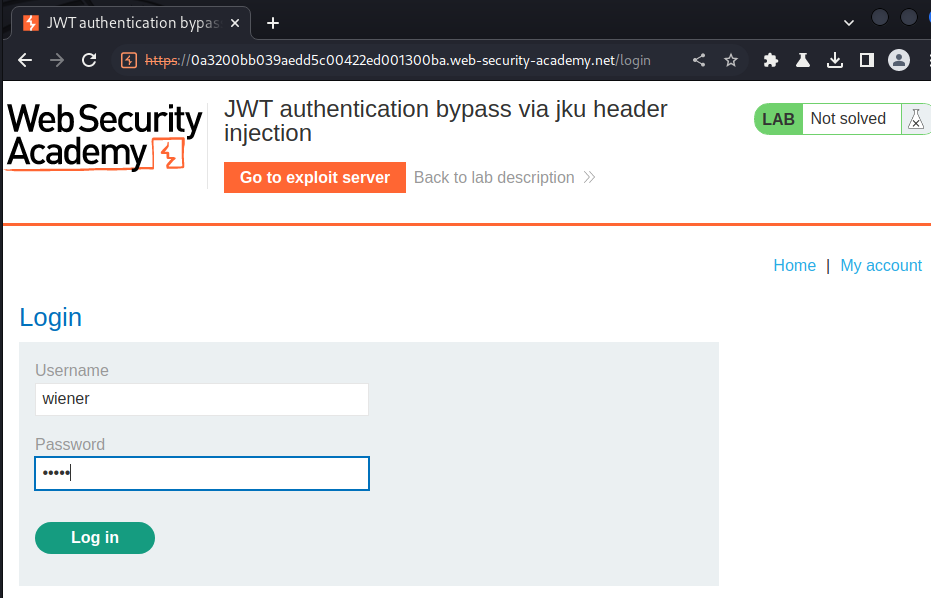Toggle the browser side panel icon
Screen dimensions: 931x598
click(x=867, y=60)
